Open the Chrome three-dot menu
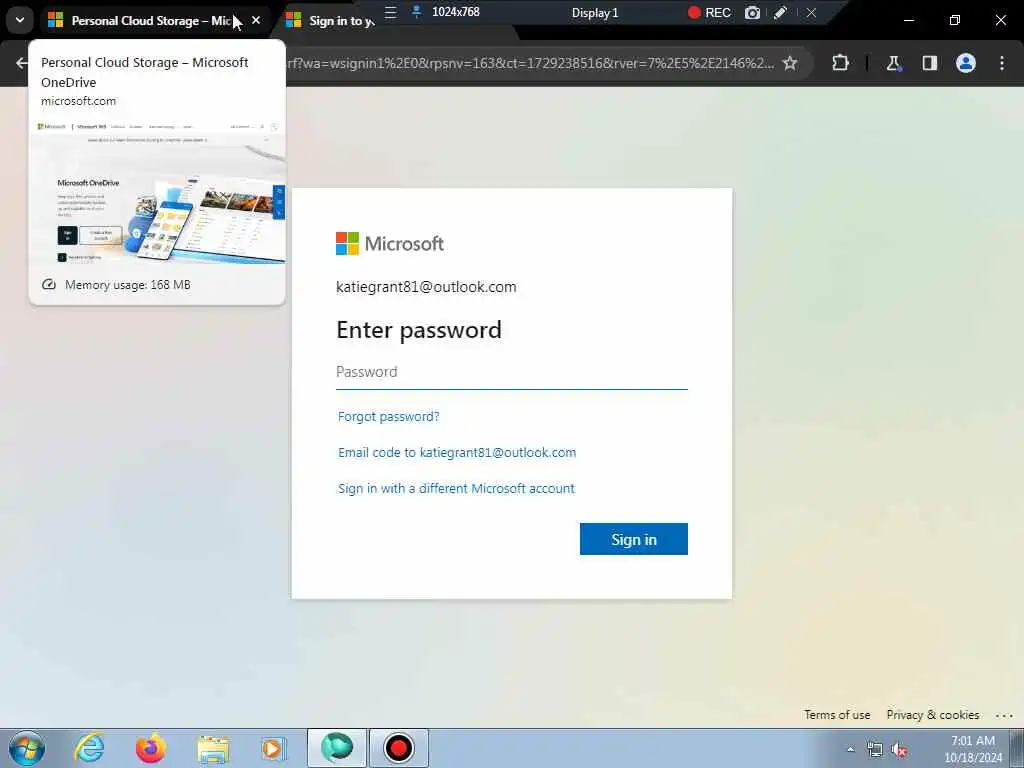This screenshot has width=1024, height=768. point(1002,63)
